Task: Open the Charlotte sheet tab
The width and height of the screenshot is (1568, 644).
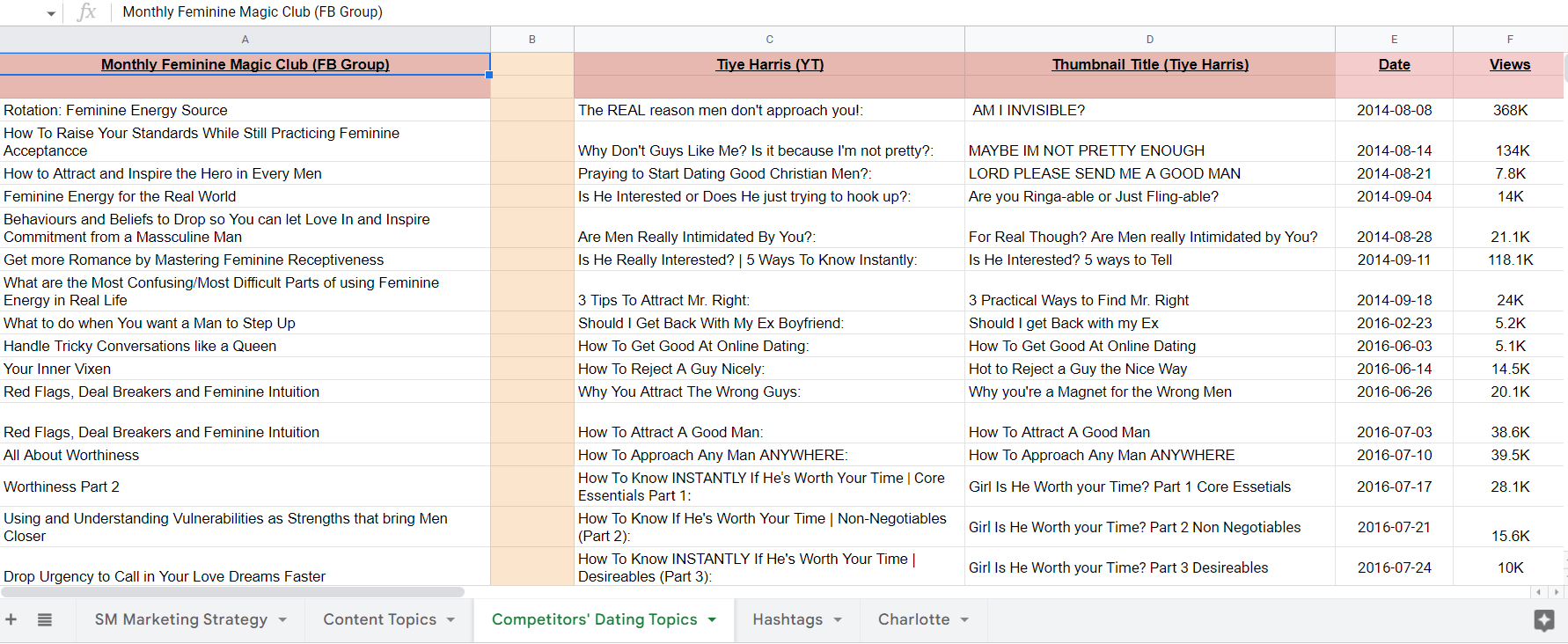Action: pos(913,619)
